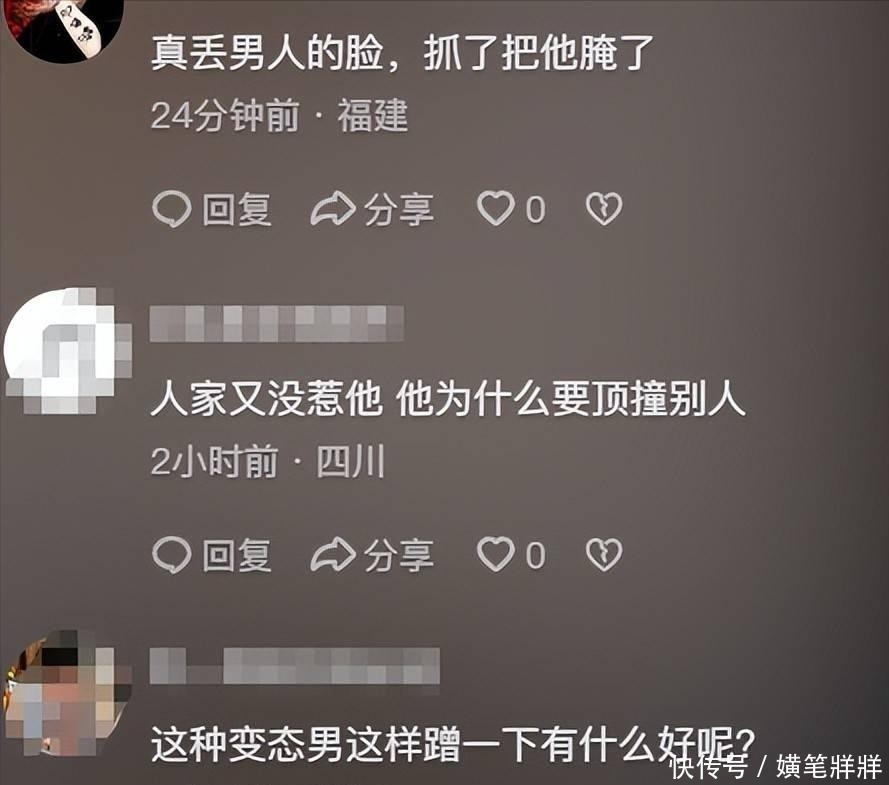Dislike Fujian comment with broken heart icon
Screen dimensions: 889x785
click(604, 209)
